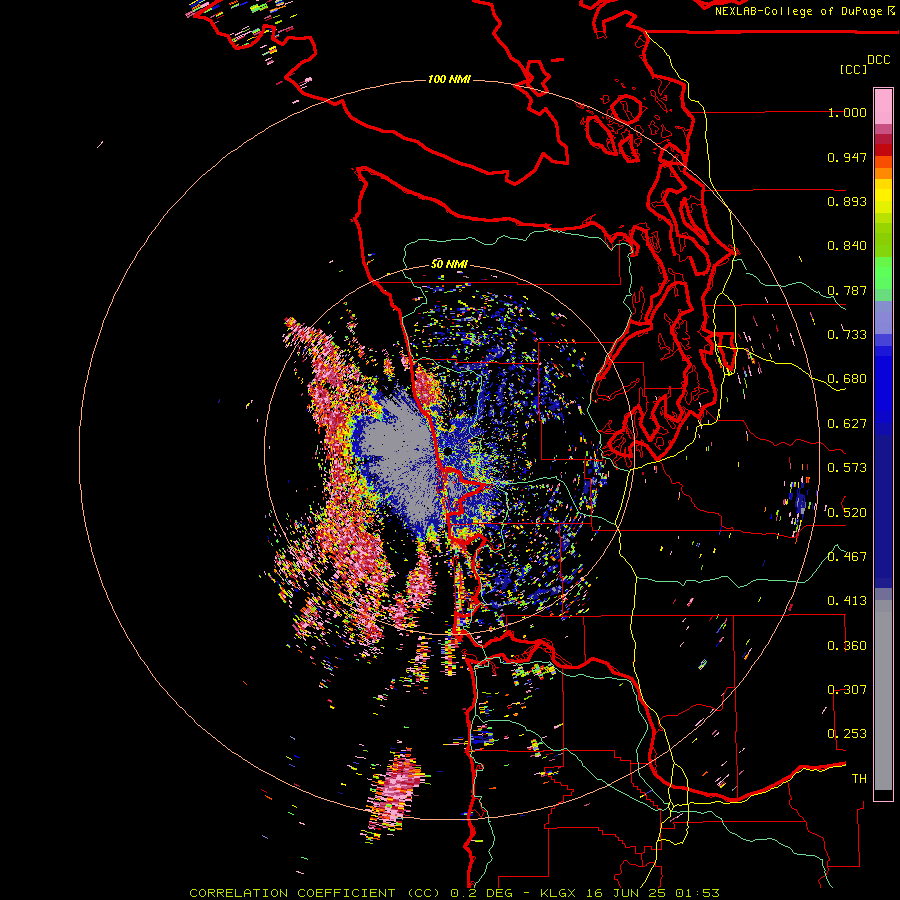This screenshot has height=900, width=900.
Task: Click the black radar site dot at map center
Action: coord(448,452)
